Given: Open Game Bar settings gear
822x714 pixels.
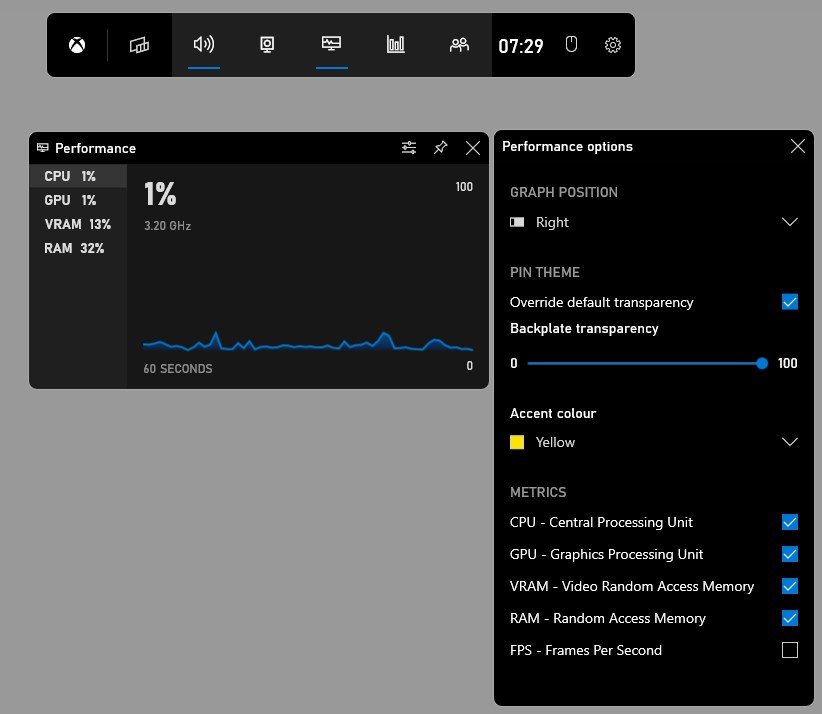Looking at the screenshot, I should (613, 45).
